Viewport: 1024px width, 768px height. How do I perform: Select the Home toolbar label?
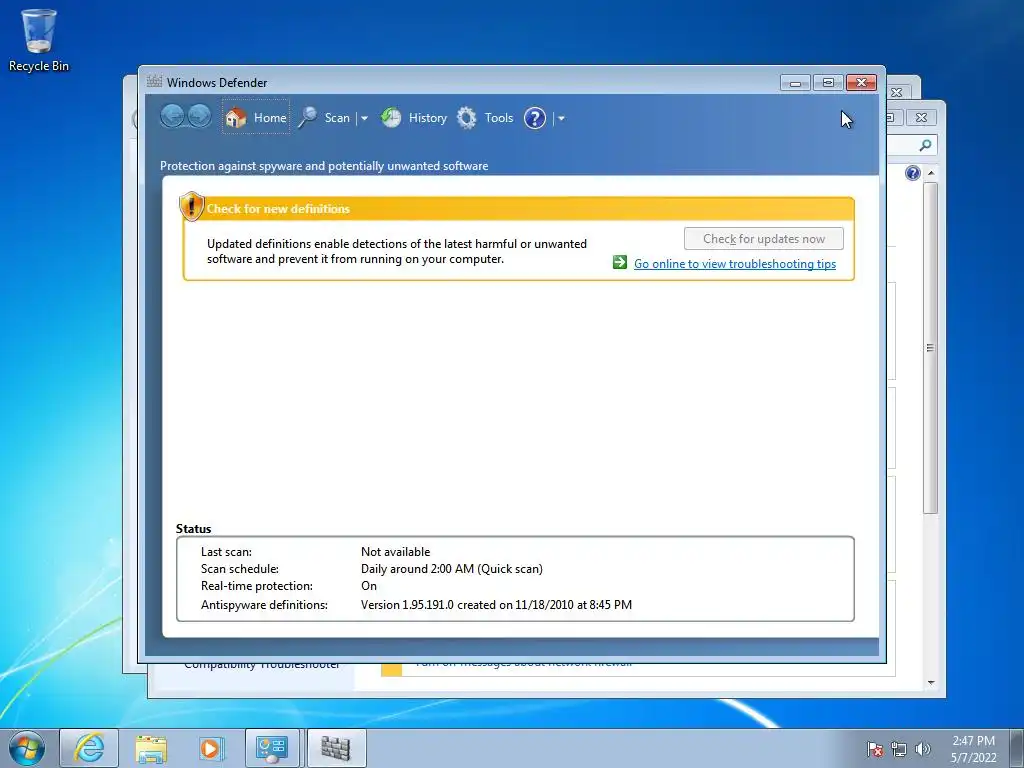tap(270, 118)
